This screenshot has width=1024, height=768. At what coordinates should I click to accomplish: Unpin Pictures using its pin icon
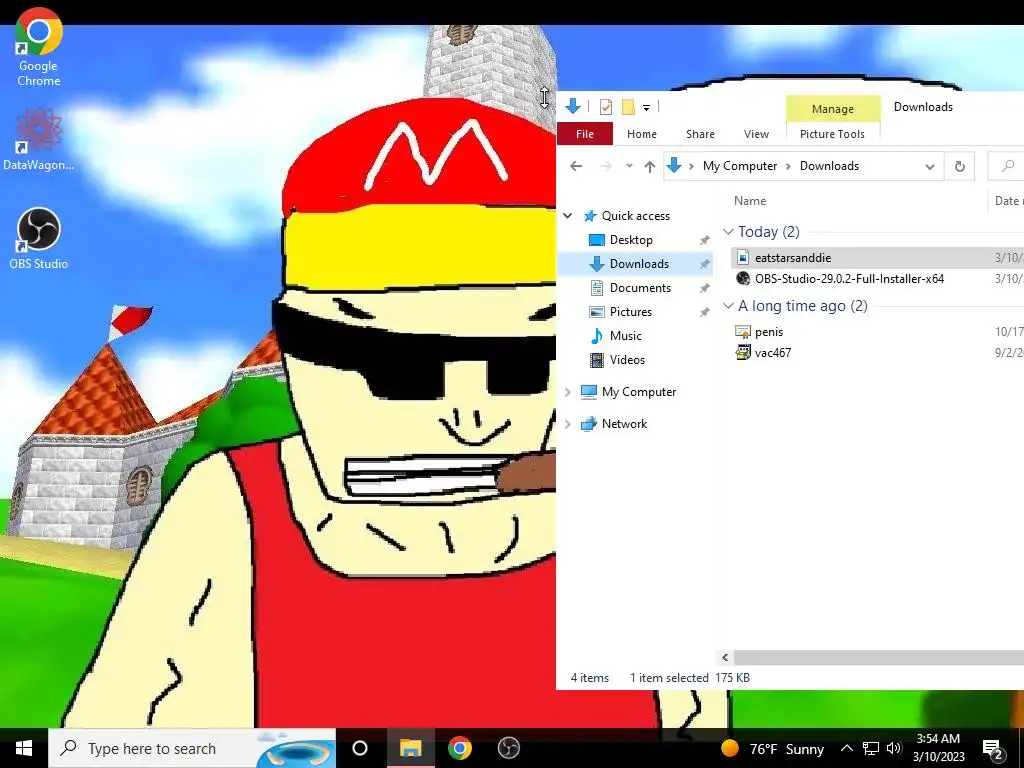pos(704,312)
